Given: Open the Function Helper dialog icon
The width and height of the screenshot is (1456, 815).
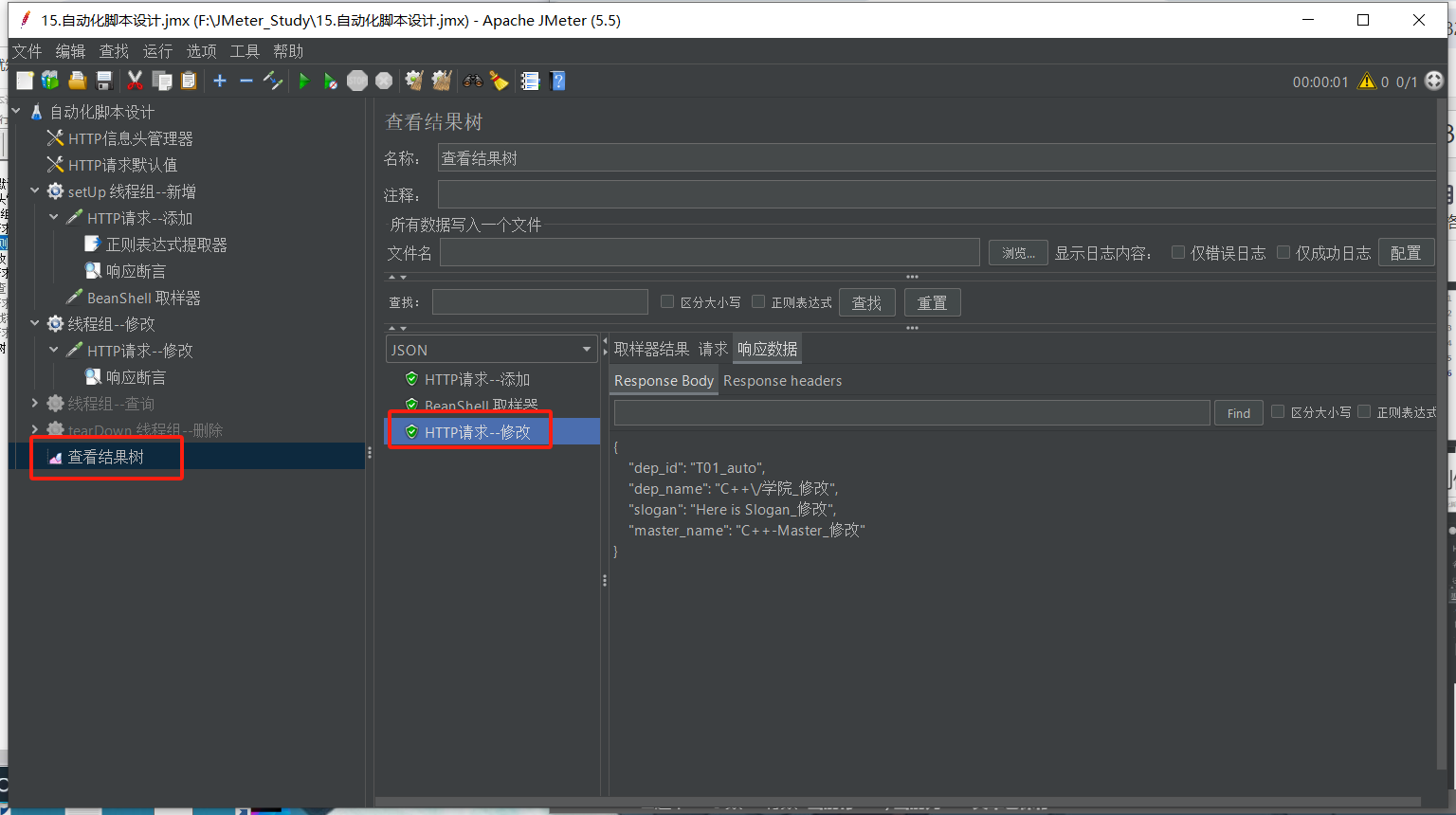Looking at the screenshot, I should pyautogui.click(x=530, y=81).
